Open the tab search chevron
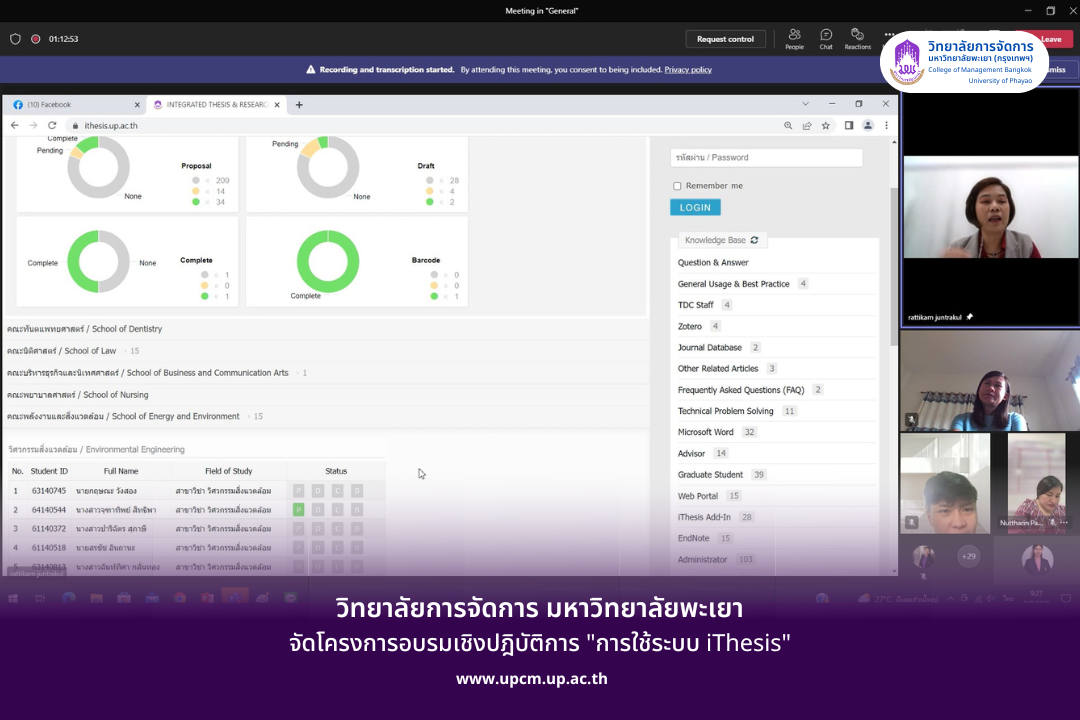The height and width of the screenshot is (720, 1080). (x=805, y=104)
